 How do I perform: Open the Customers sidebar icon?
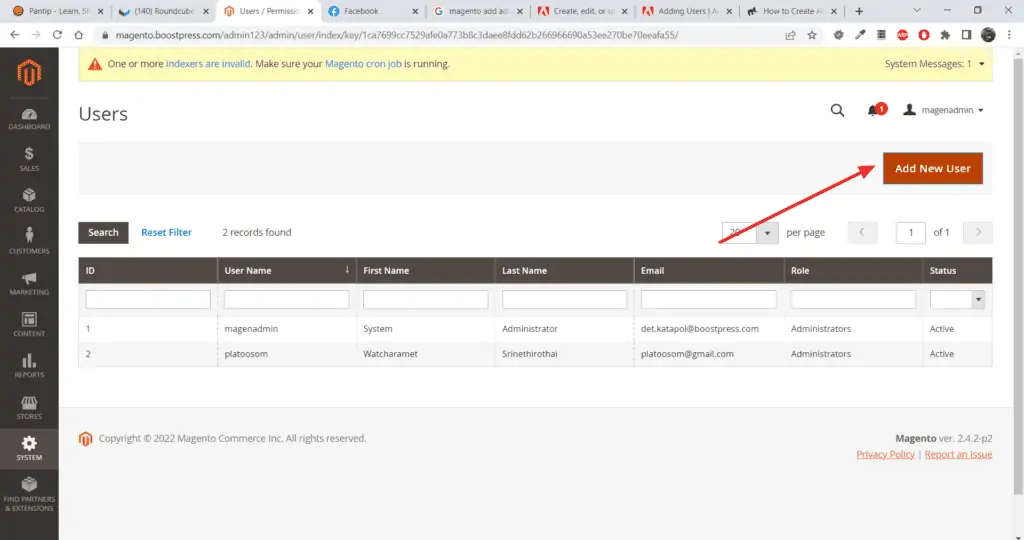coord(29,242)
